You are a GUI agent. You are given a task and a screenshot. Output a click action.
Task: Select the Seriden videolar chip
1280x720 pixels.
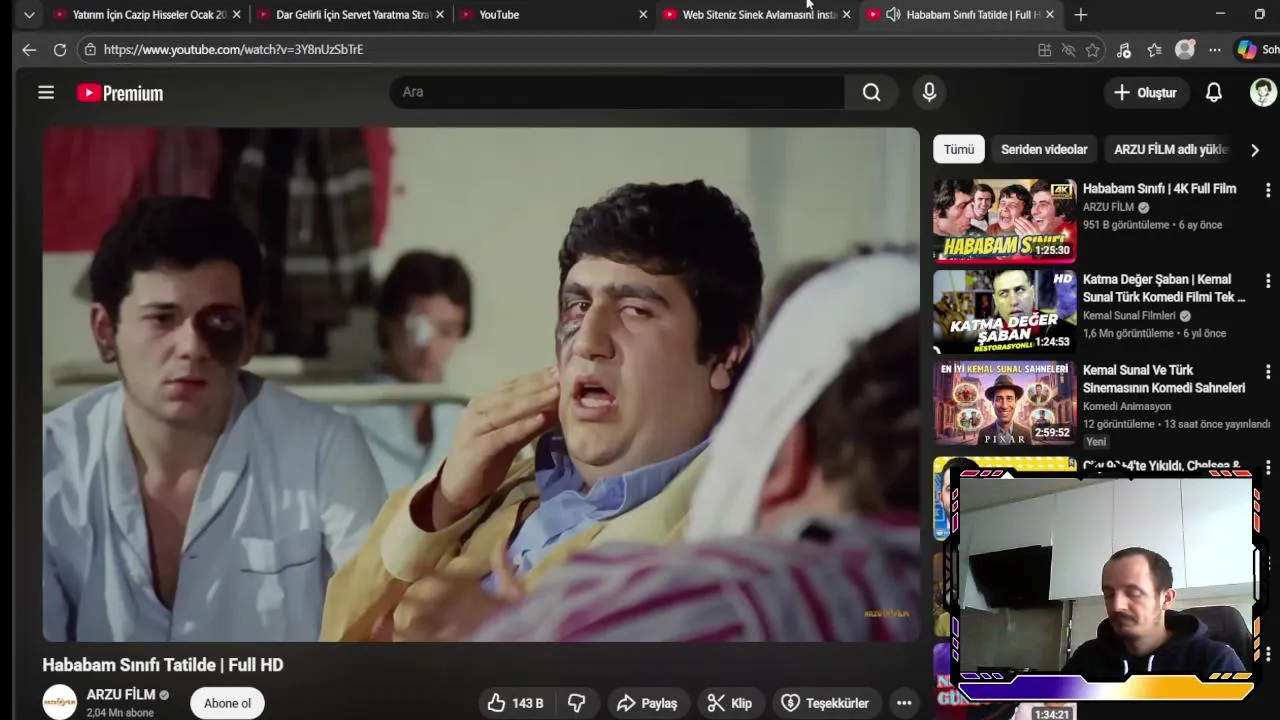(1044, 149)
